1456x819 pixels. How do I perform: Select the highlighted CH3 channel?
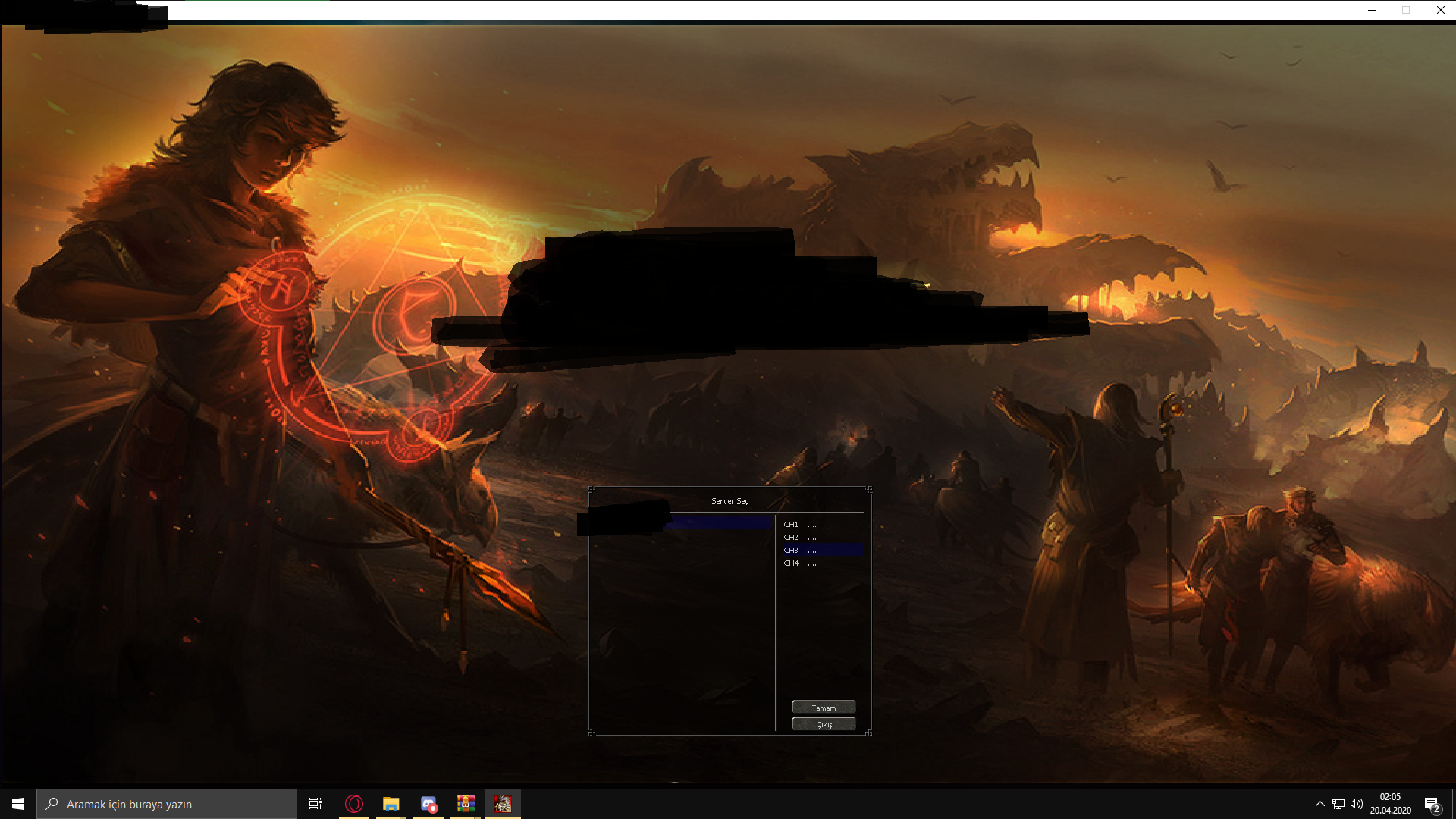823,551
